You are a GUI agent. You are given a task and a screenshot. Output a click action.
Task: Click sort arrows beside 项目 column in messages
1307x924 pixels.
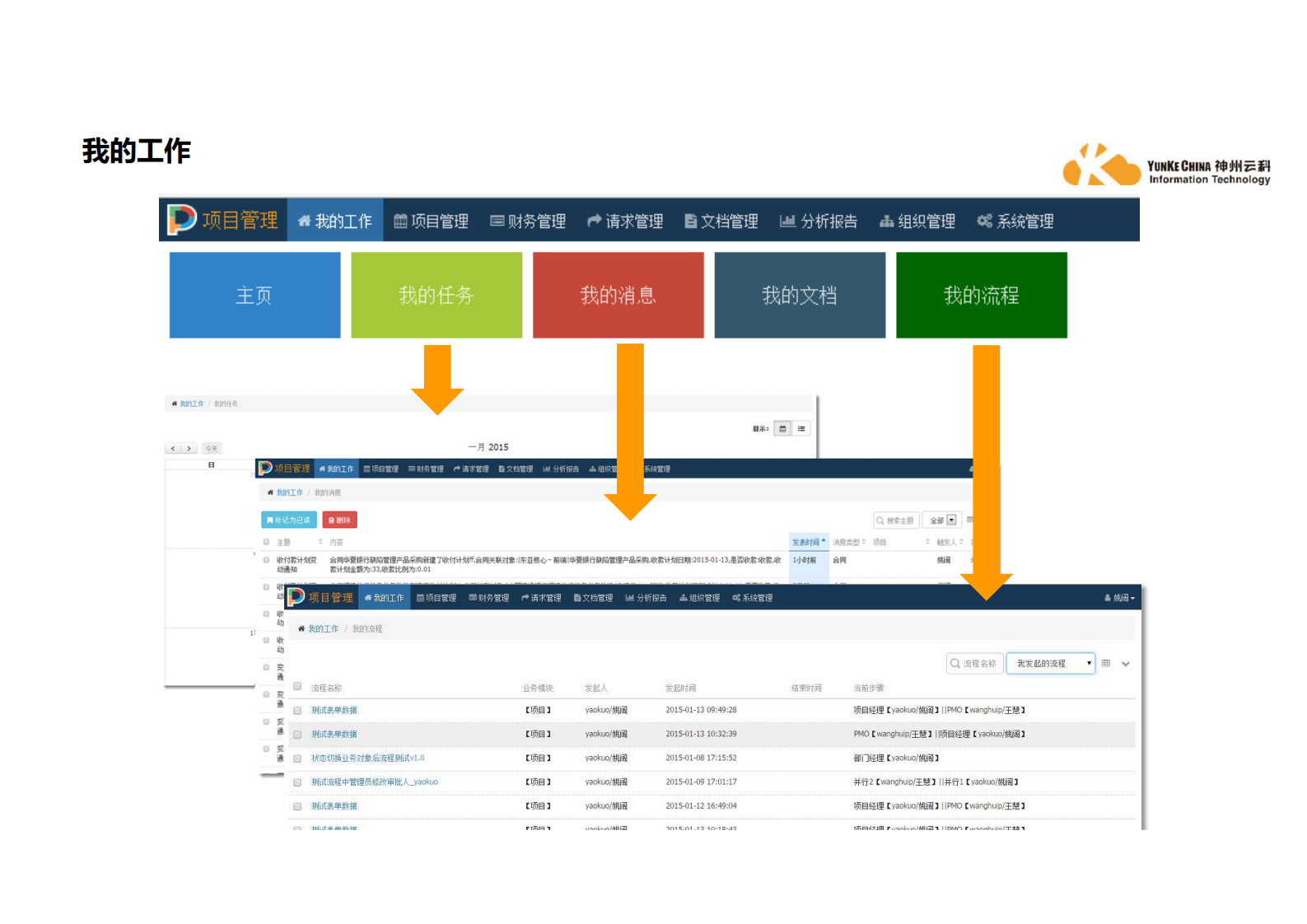point(927,542)
